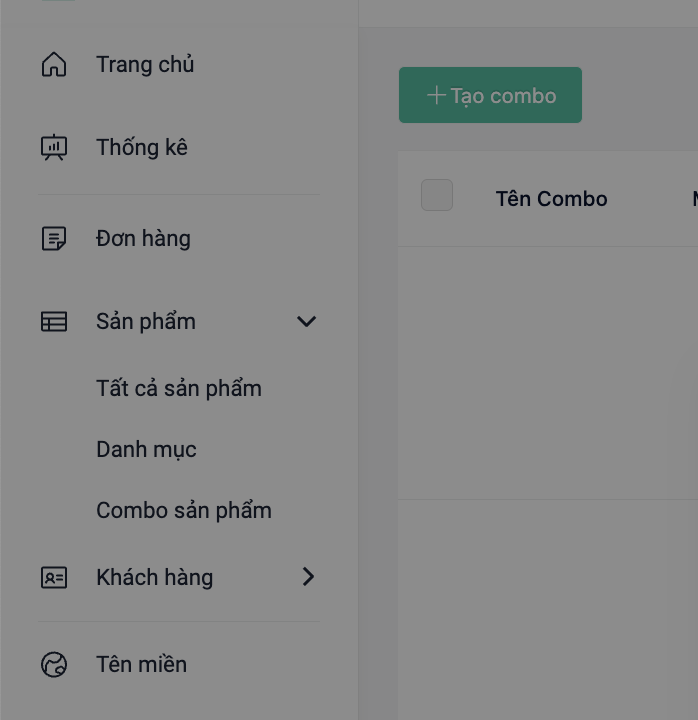
Task: Click the table icon beside Sản phẩm
Action: [x=54, y=322]
